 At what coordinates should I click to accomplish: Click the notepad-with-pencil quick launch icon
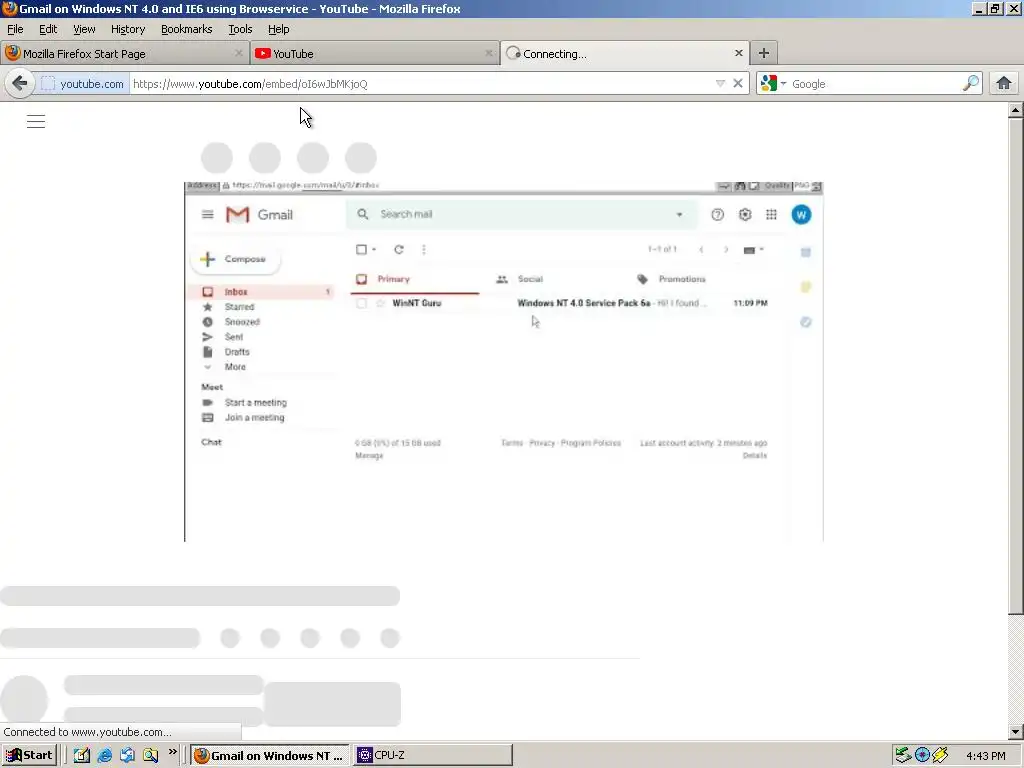[82, 756]
